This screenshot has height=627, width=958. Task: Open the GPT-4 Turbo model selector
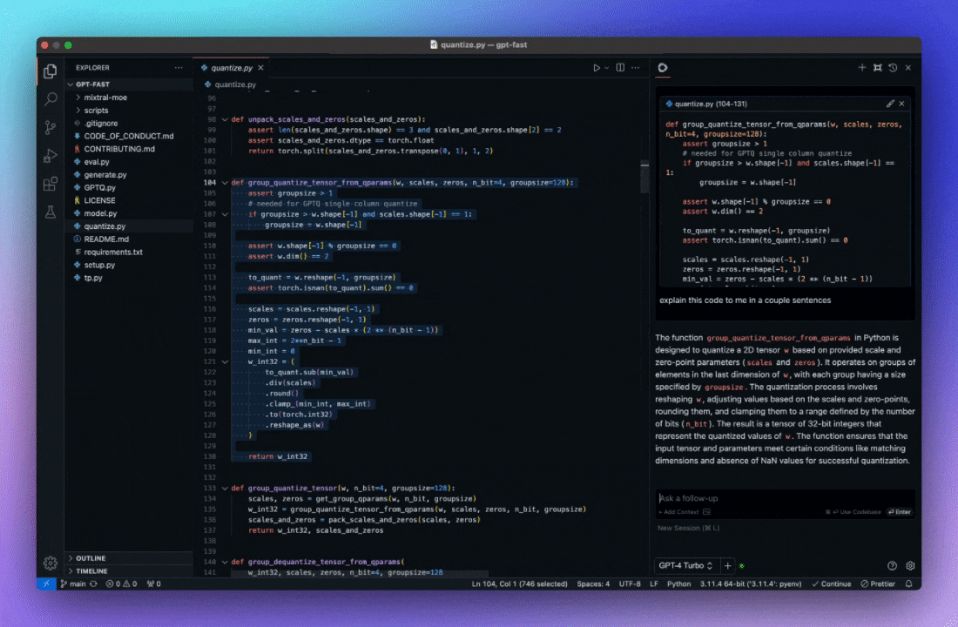(x=685, y=565)
